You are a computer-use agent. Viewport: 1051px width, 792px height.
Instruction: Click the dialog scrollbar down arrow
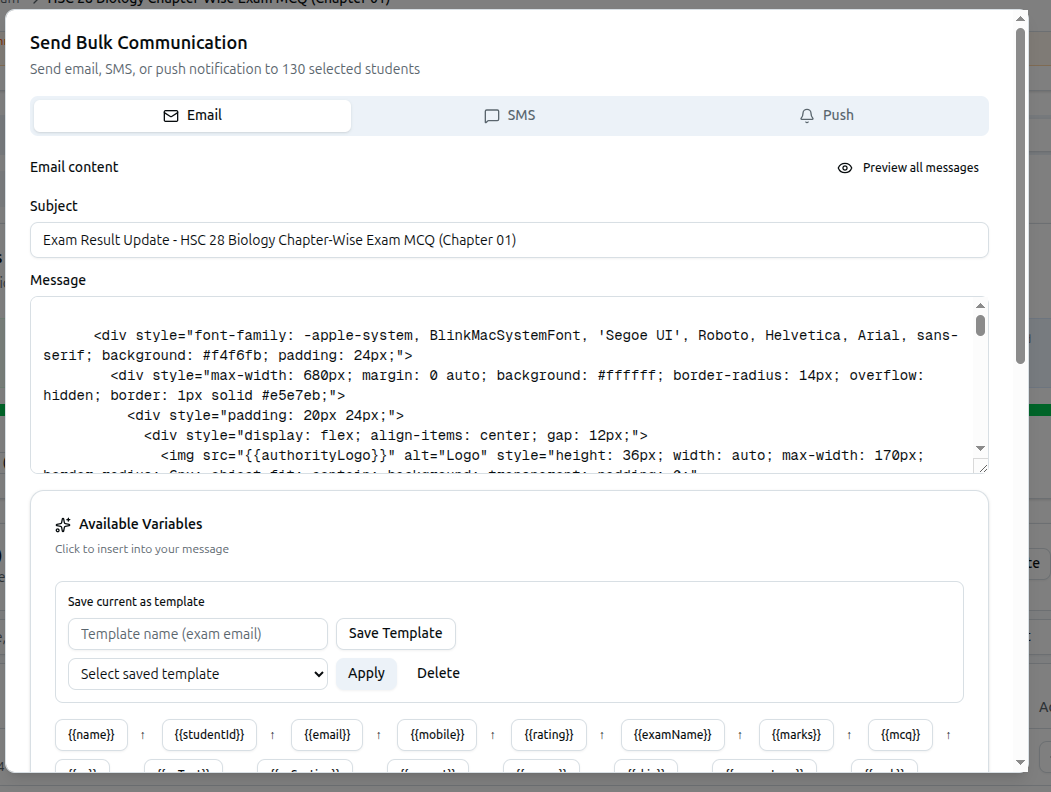1020,763
